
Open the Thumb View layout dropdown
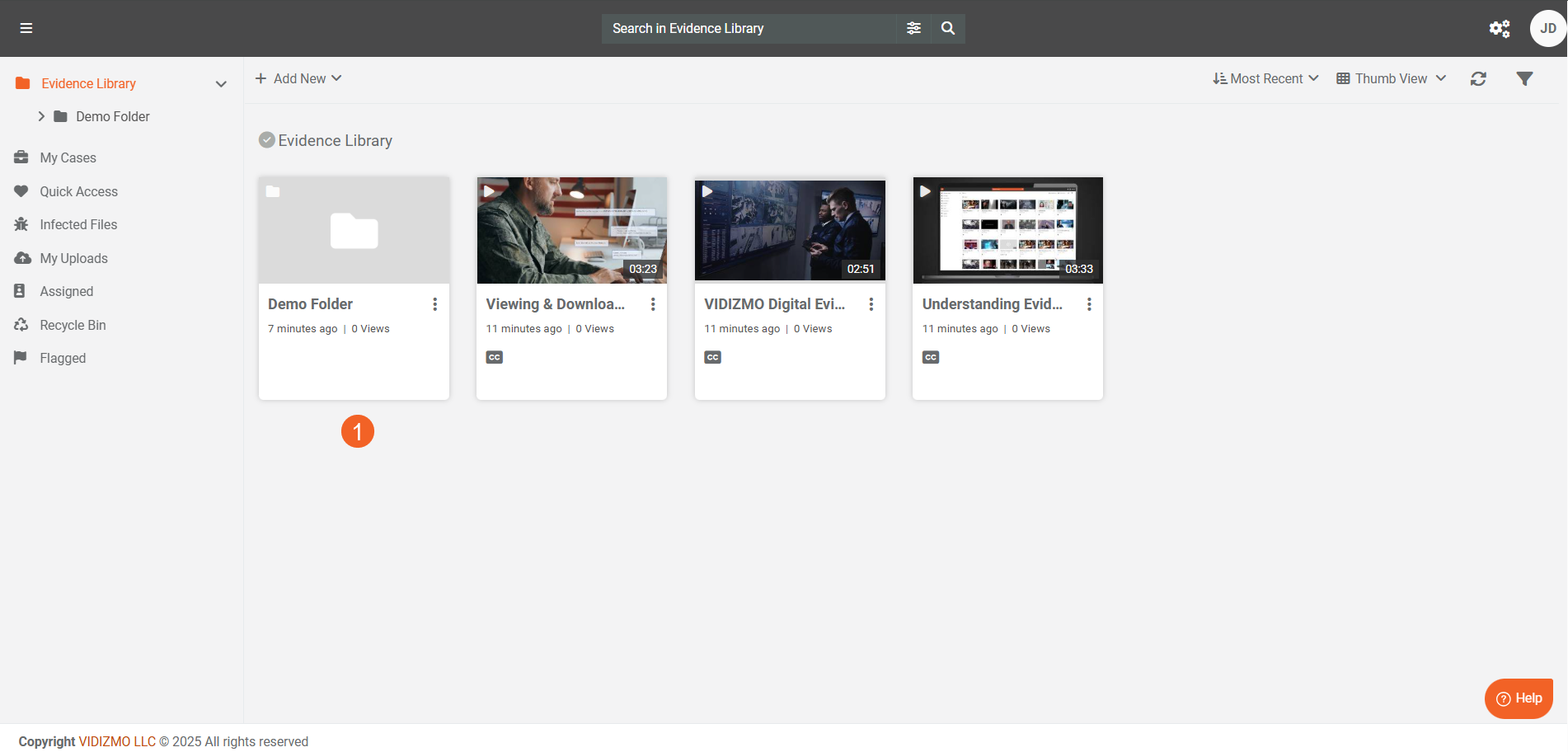click(x=1391, y=79)
